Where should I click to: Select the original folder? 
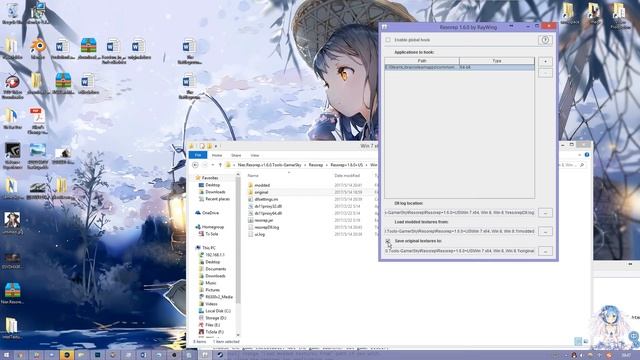[x=261, y=192]
